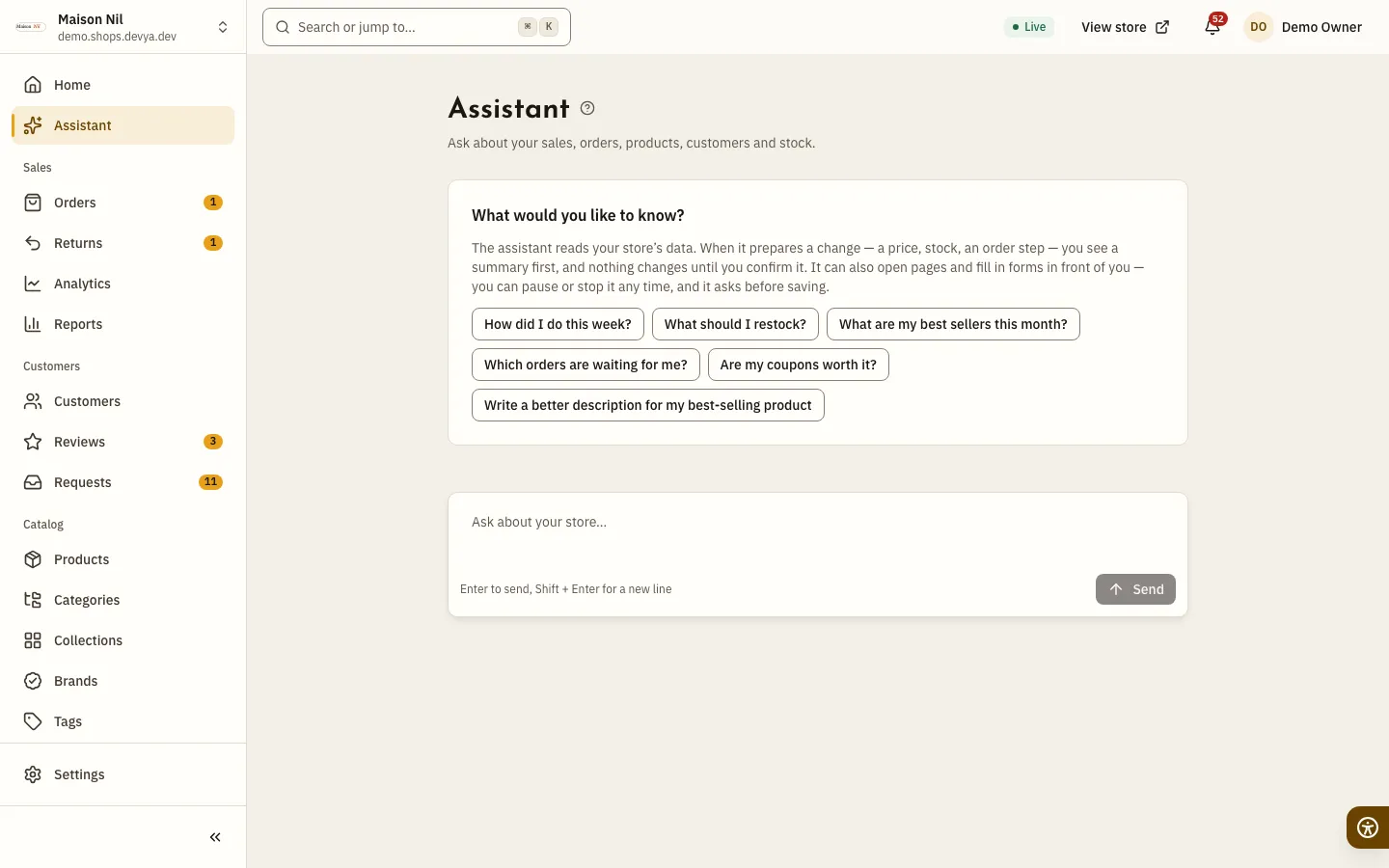Open Home from the house icon

pyautogui.click(x=33, y=85)
